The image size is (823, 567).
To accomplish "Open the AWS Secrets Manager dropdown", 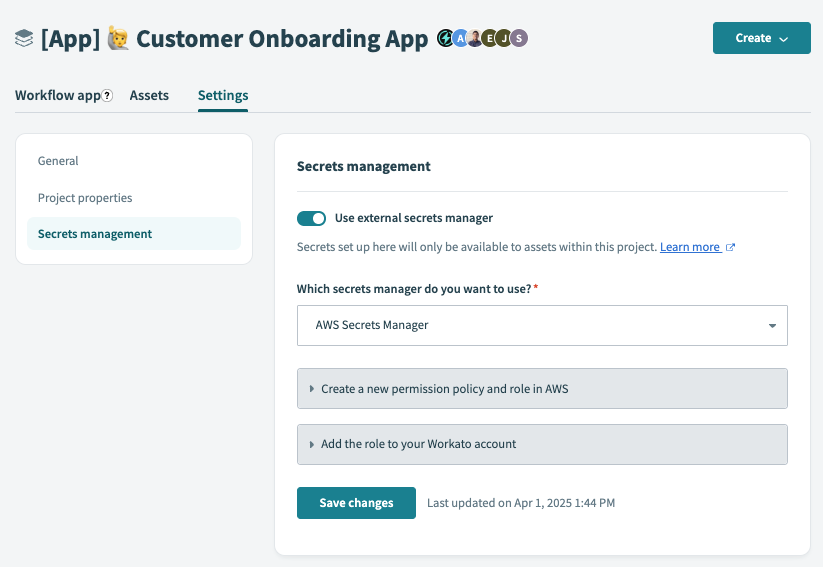I will (542, 326).
